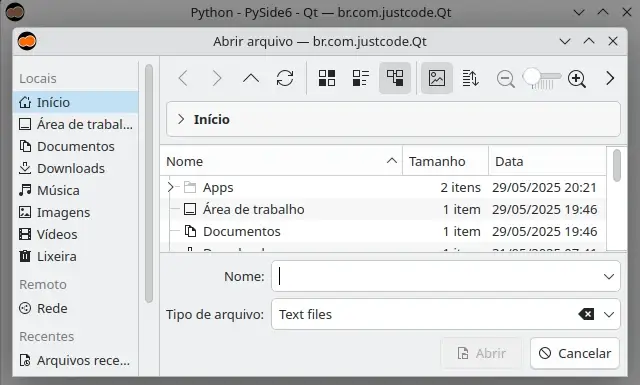Click the '2 itens' size cell

tap(460, 187)
